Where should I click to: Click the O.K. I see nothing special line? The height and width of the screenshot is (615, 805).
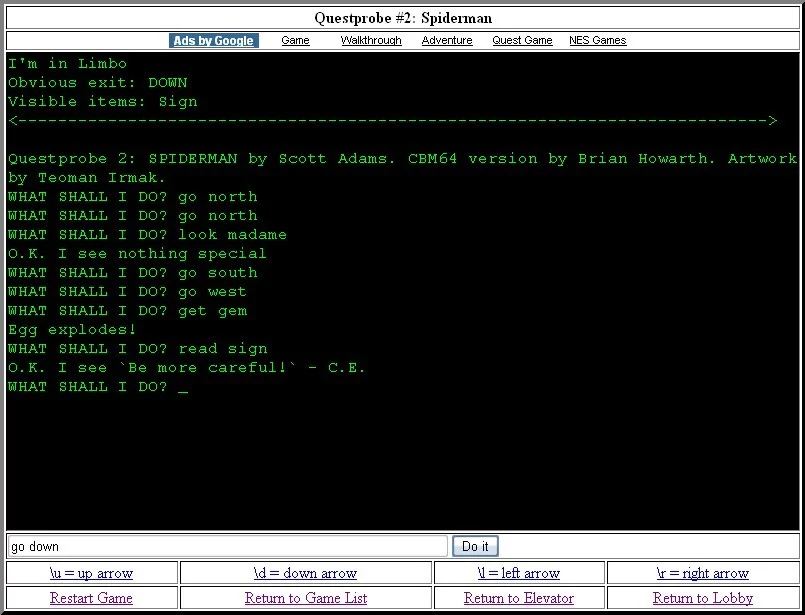coord(137,254)
